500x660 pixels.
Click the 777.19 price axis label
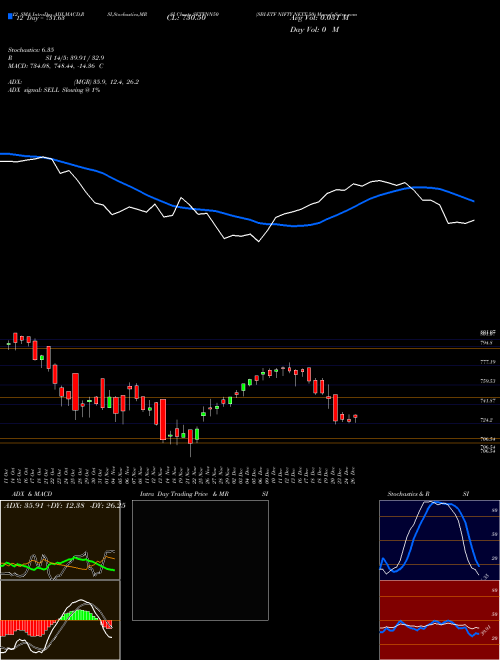pyautogui.click(x=488, y=362)
